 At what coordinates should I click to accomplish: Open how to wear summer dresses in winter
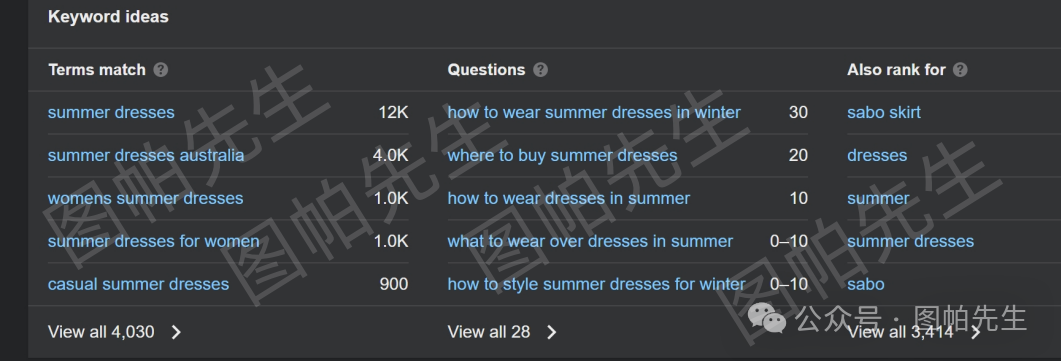tap(594, 112)
